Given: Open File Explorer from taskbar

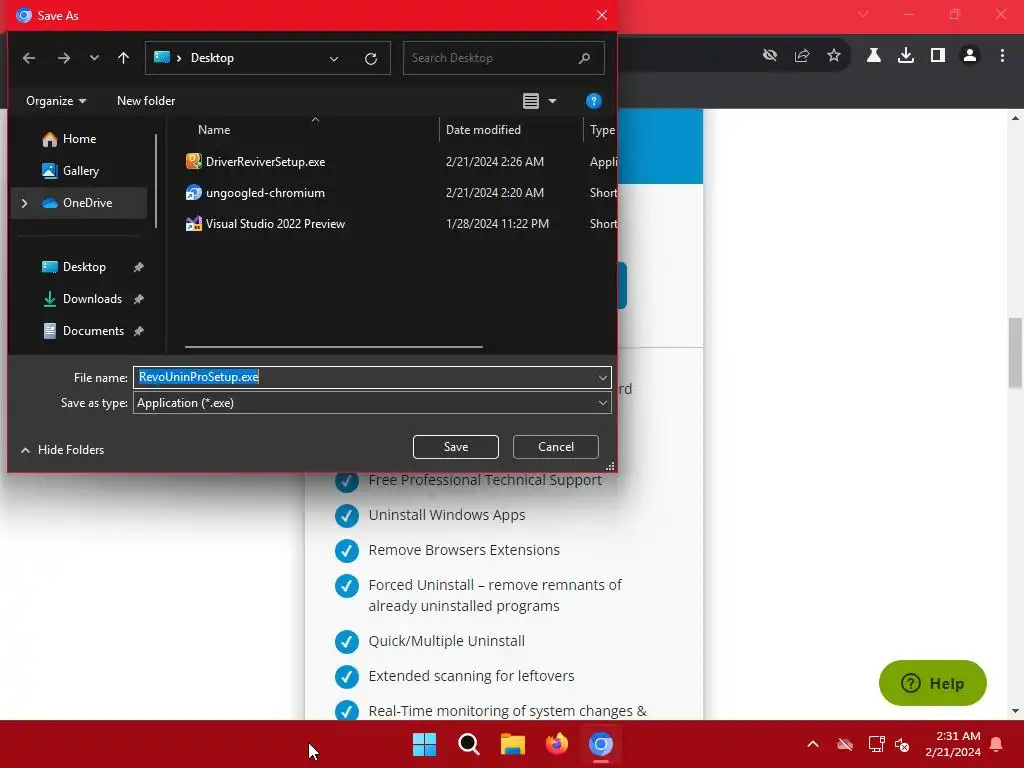Looking at the screenshot, I should pyautogui.click(x=513, y=744).
